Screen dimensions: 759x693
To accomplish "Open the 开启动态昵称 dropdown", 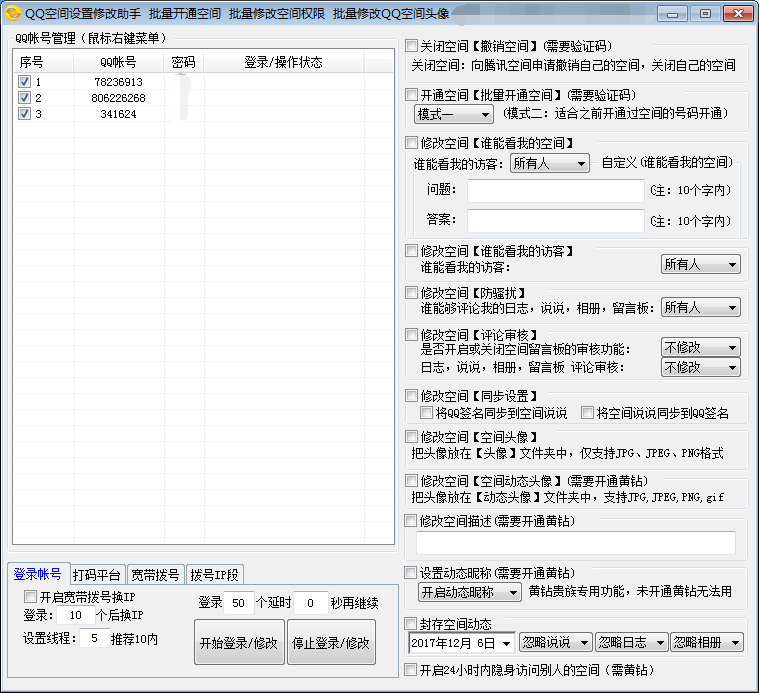I will pos(470,592).
